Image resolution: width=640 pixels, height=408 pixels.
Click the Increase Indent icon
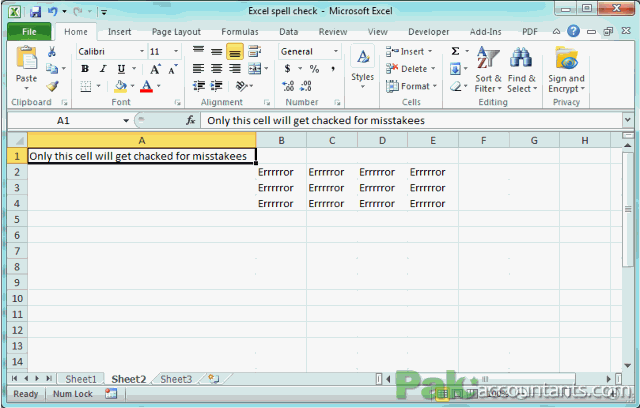click(x=216, y=86)
